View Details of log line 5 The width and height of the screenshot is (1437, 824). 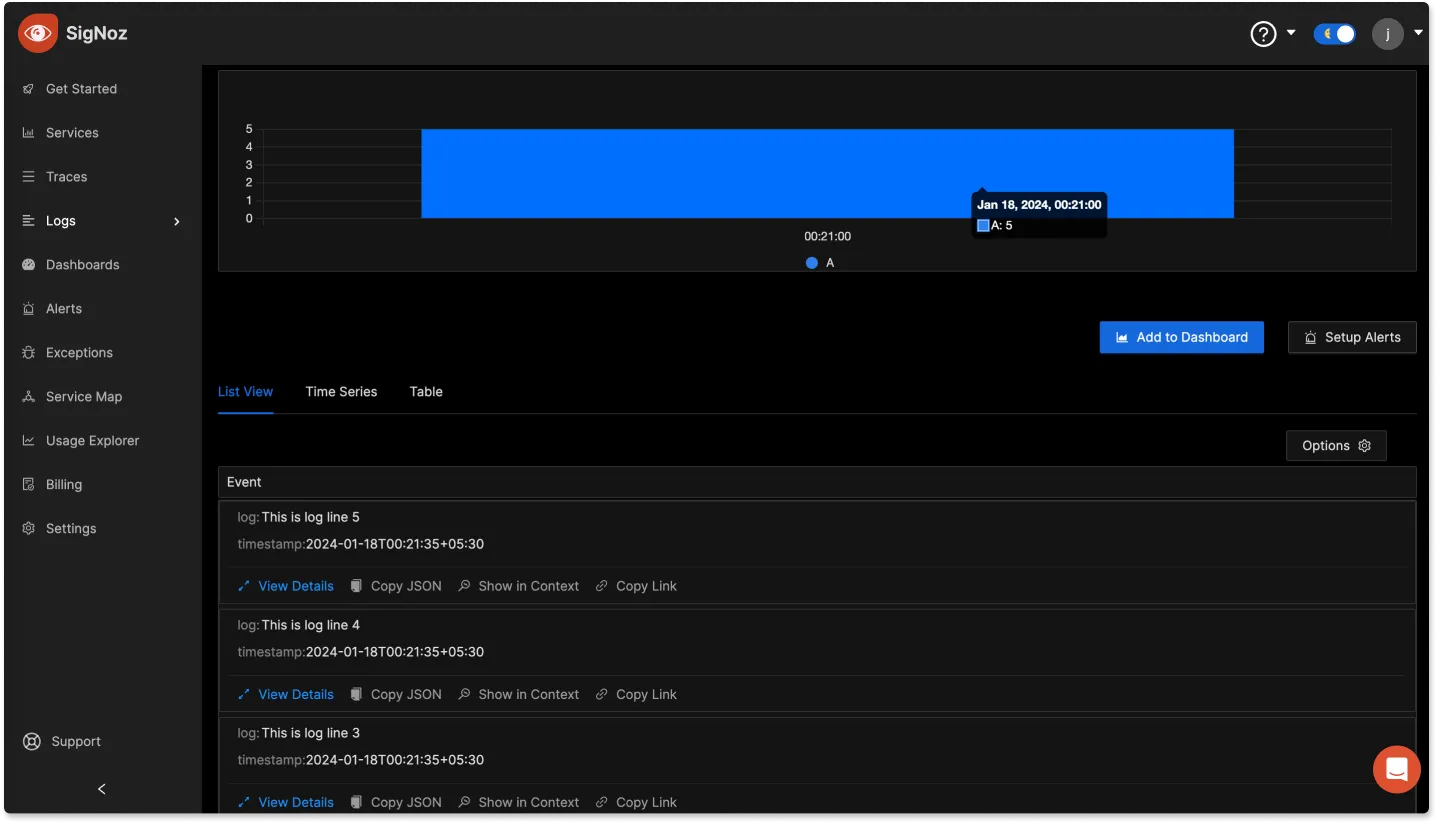(x=286, y=586)
